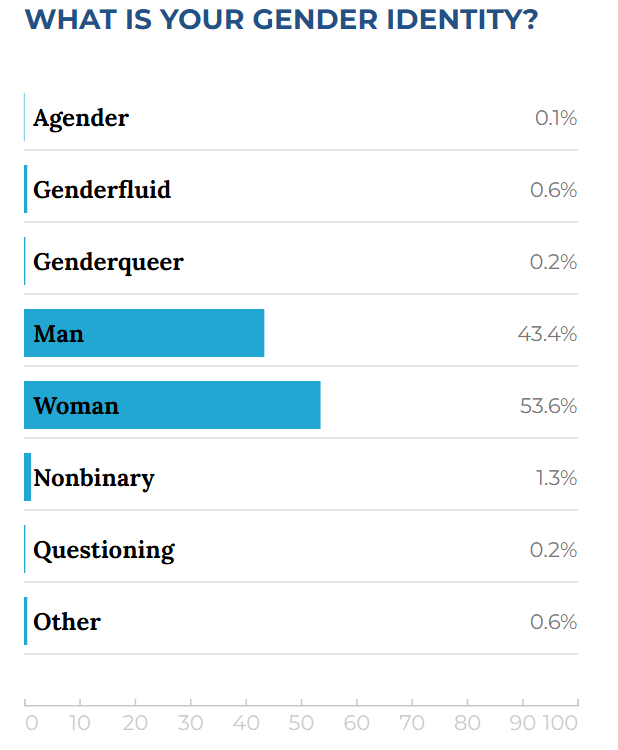
Task: Click the 0.6% value beside Genderfluid
Action: point(553,190)
